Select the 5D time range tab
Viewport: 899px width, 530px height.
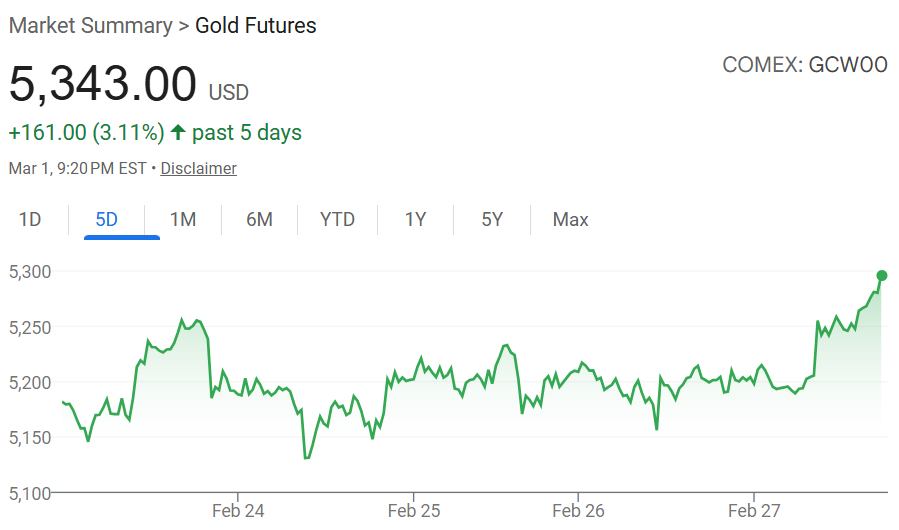(107, 219)
